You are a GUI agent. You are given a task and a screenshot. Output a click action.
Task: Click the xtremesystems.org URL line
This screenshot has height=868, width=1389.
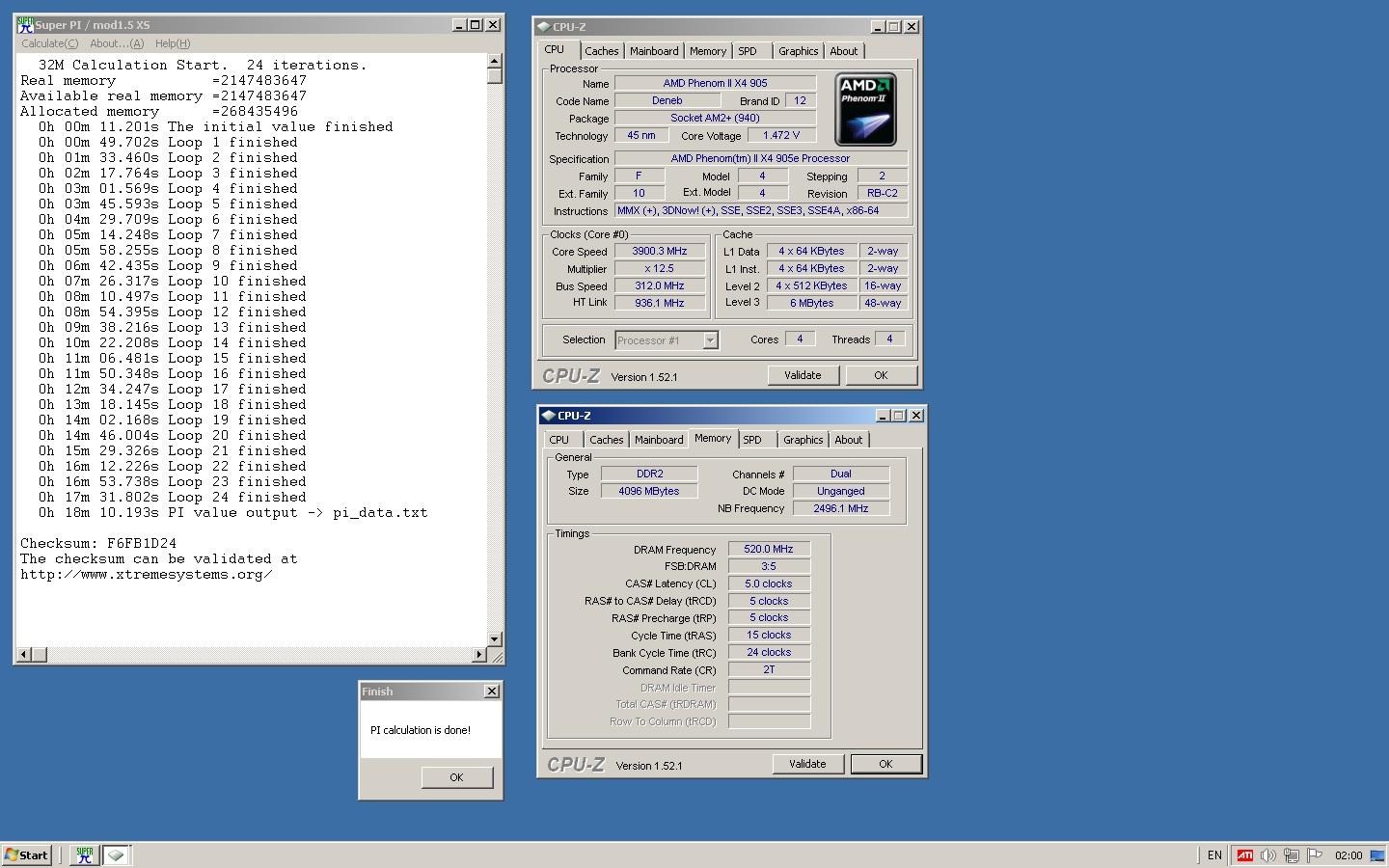[146, 575]
